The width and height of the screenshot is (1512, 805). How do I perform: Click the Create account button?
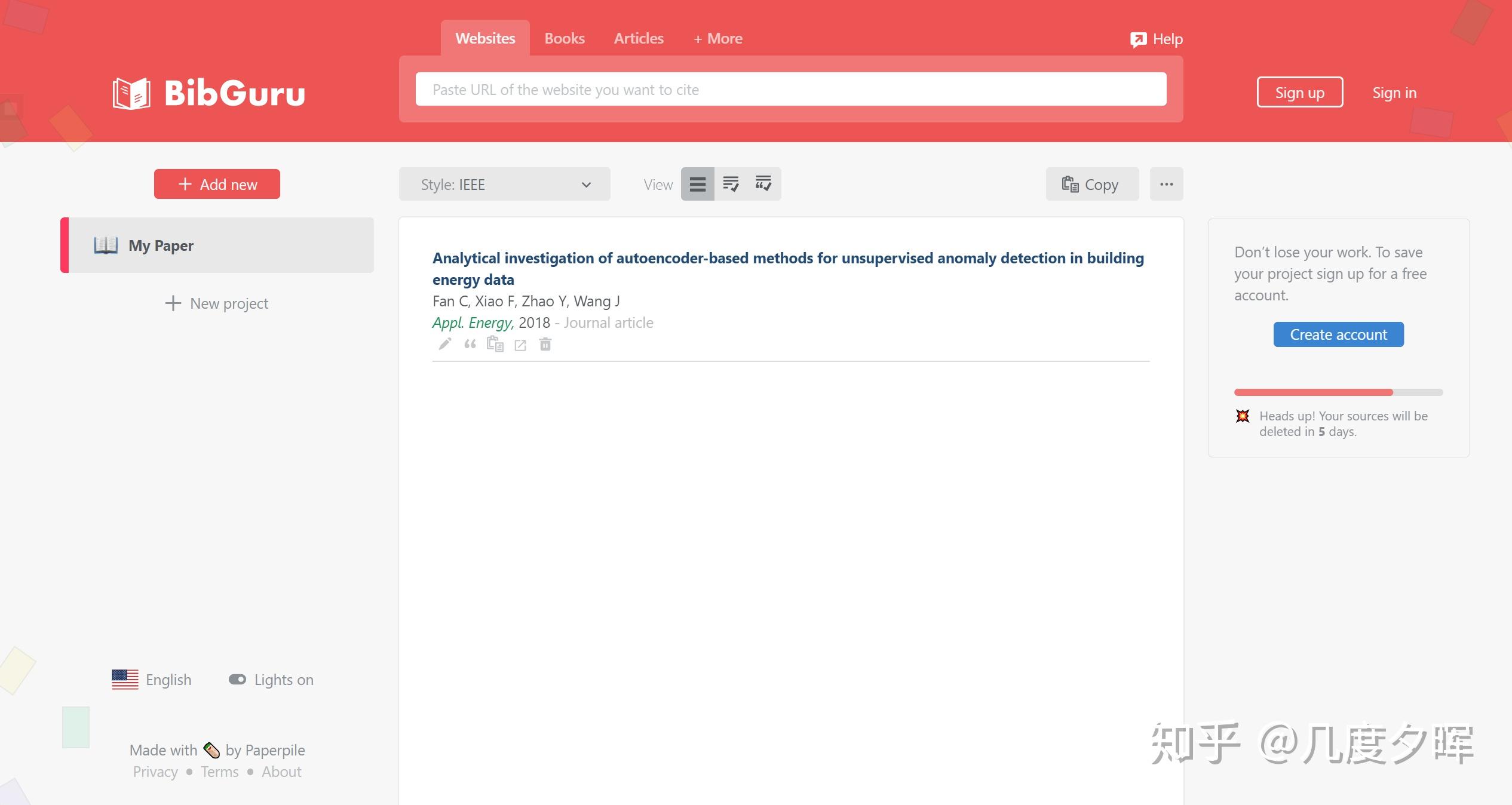pyautogui.click(x=1338, y=334)
